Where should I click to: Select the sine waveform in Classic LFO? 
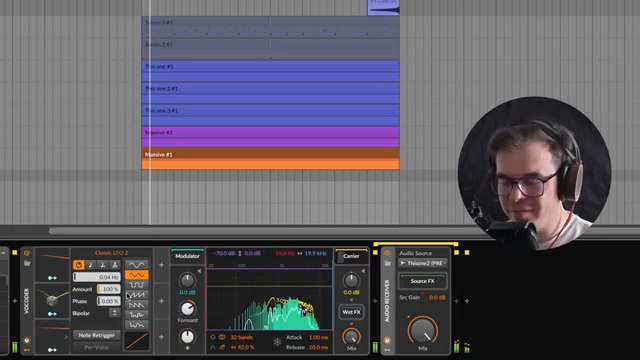tap(136, 265)
